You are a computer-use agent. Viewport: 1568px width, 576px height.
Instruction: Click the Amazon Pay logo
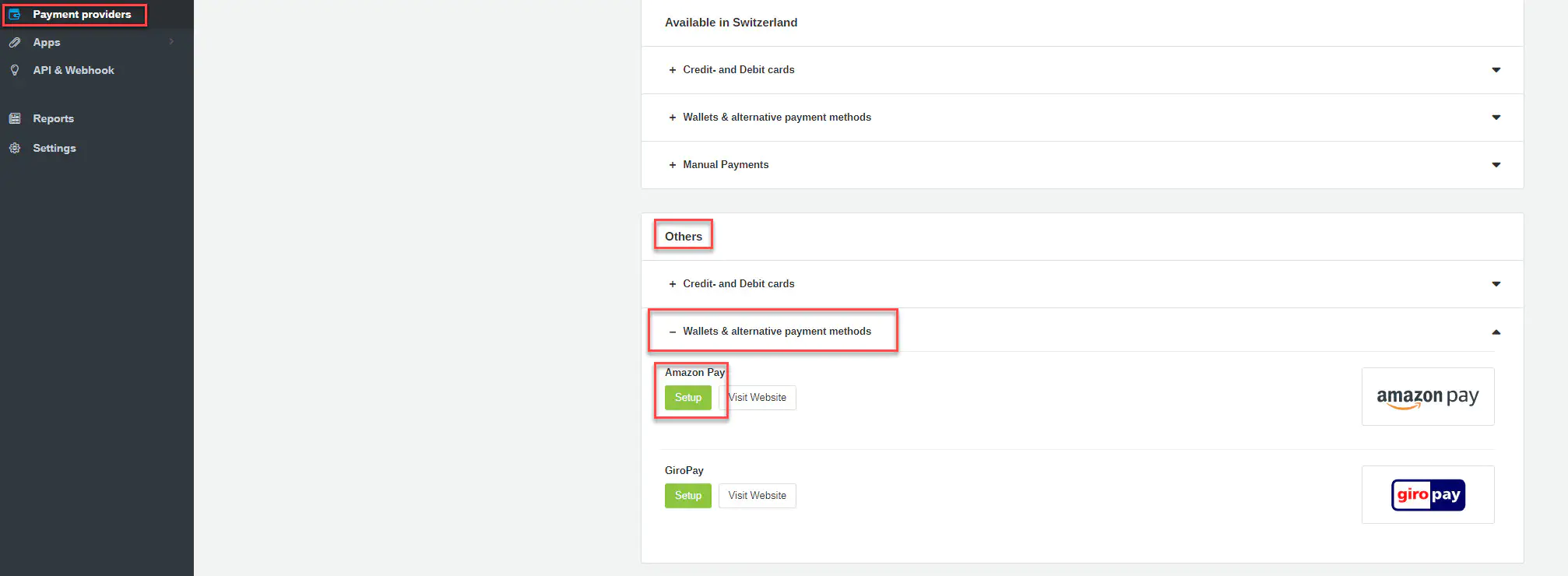tap(1427, 397)
